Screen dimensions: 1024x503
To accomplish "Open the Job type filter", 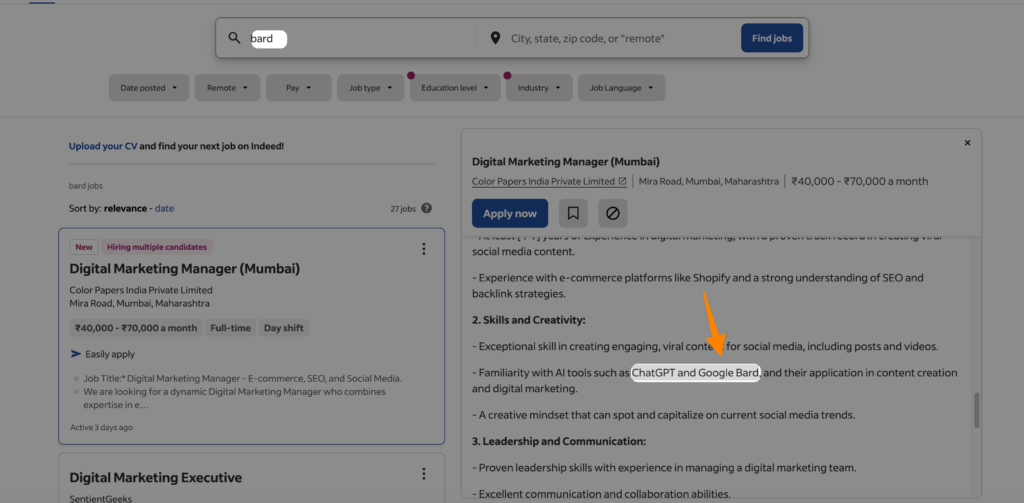I will [369, 88].
